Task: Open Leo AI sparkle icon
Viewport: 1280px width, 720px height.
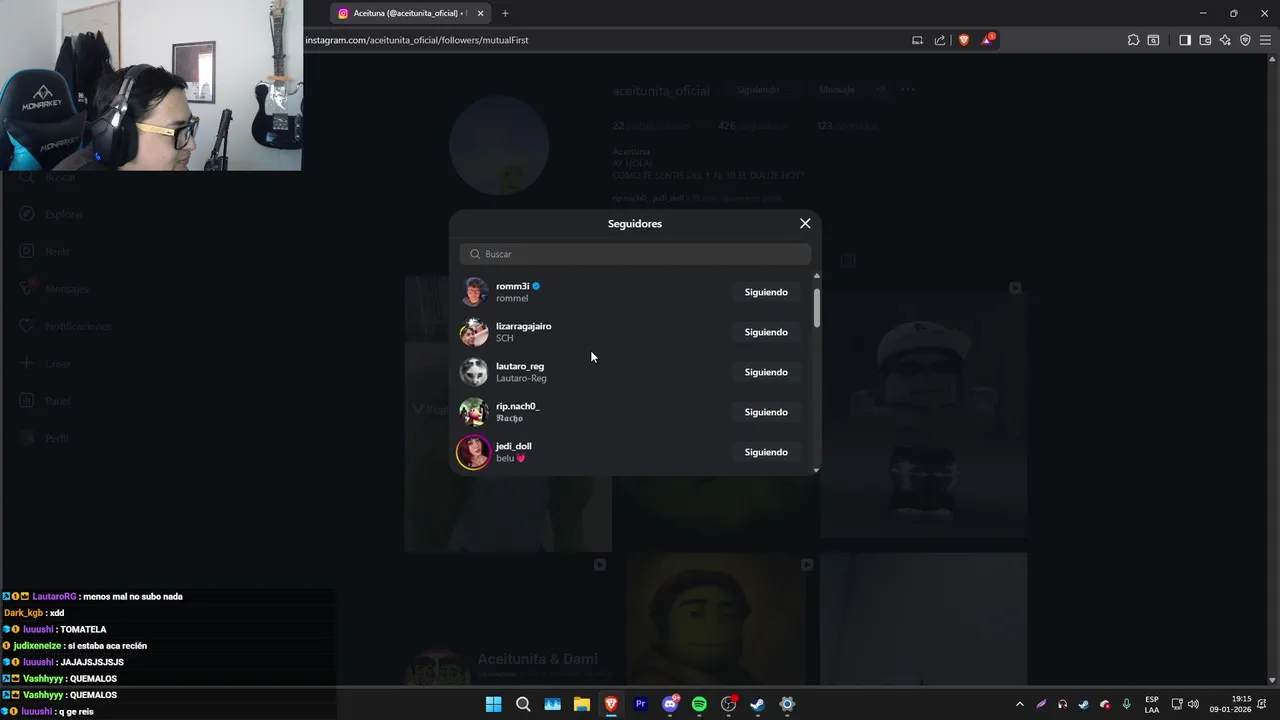Action: click(1225, 40)
